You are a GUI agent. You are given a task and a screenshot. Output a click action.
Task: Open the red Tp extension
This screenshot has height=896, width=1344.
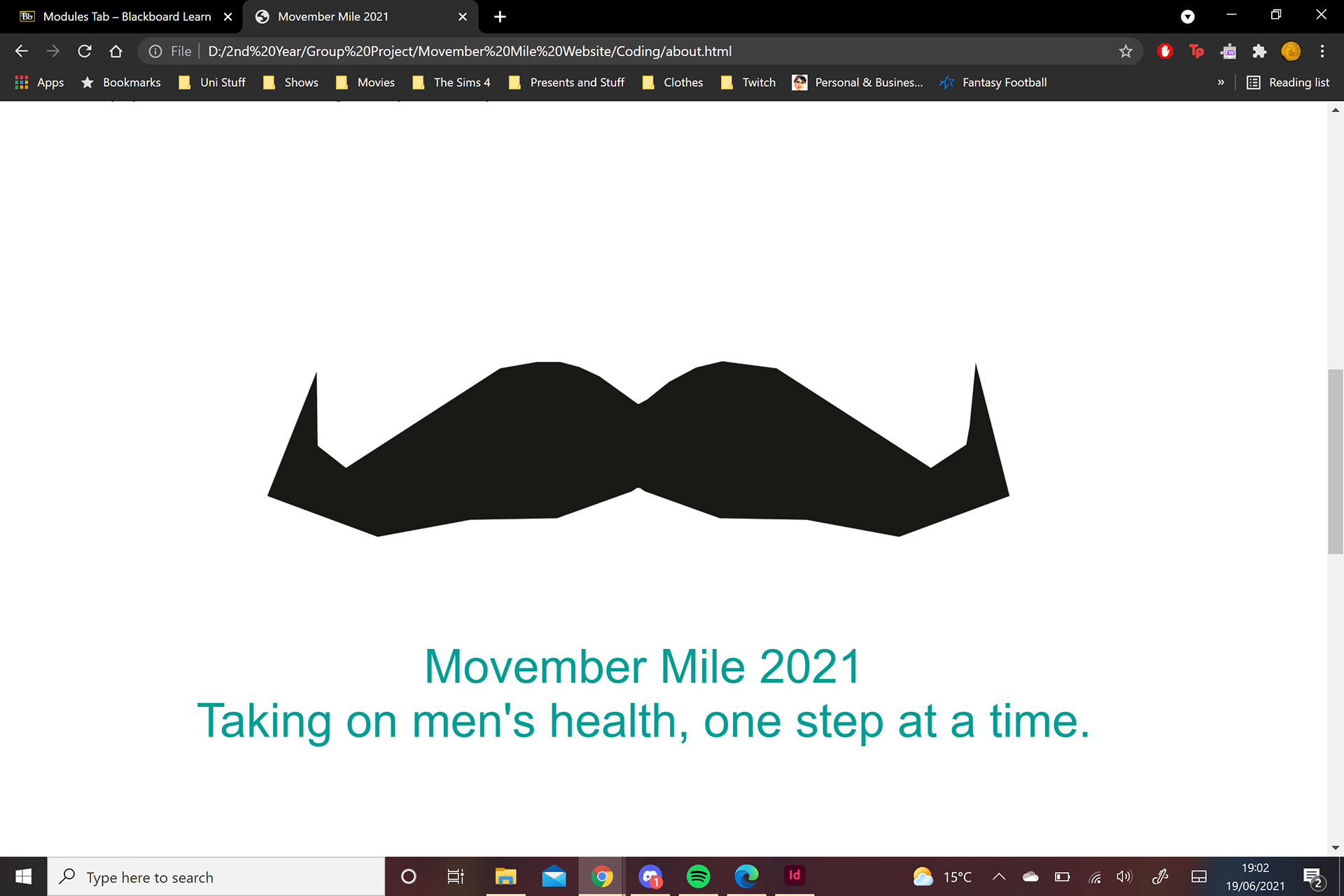point(1196,51)
